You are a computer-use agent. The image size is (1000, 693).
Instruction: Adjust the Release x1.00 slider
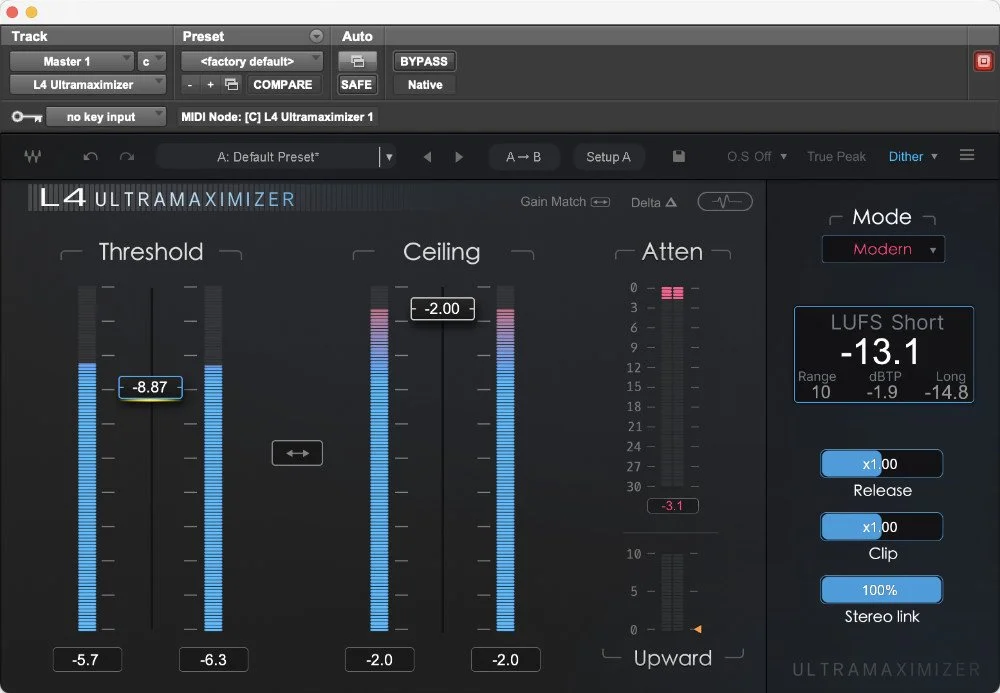(881, 463)
